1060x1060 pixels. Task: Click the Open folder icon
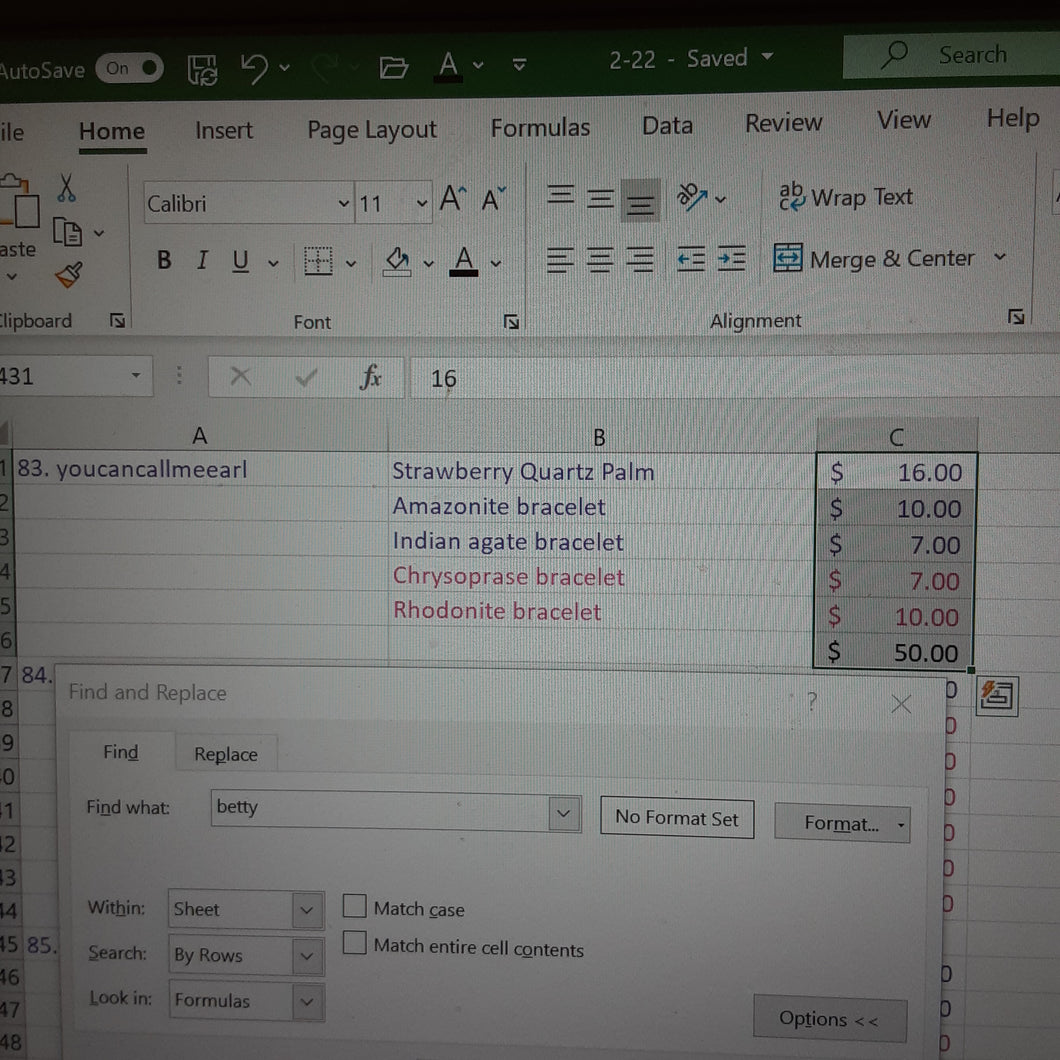point(393,67)
